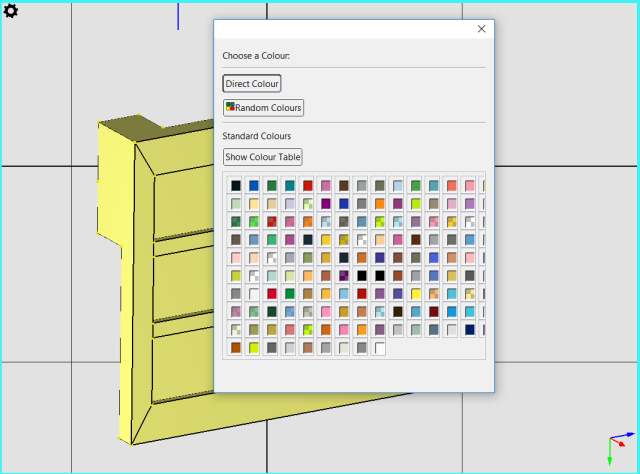Choose the yellow swatch in the bottom row
The width and height of the screenshot is (640, 474).
tap(254, 347)
